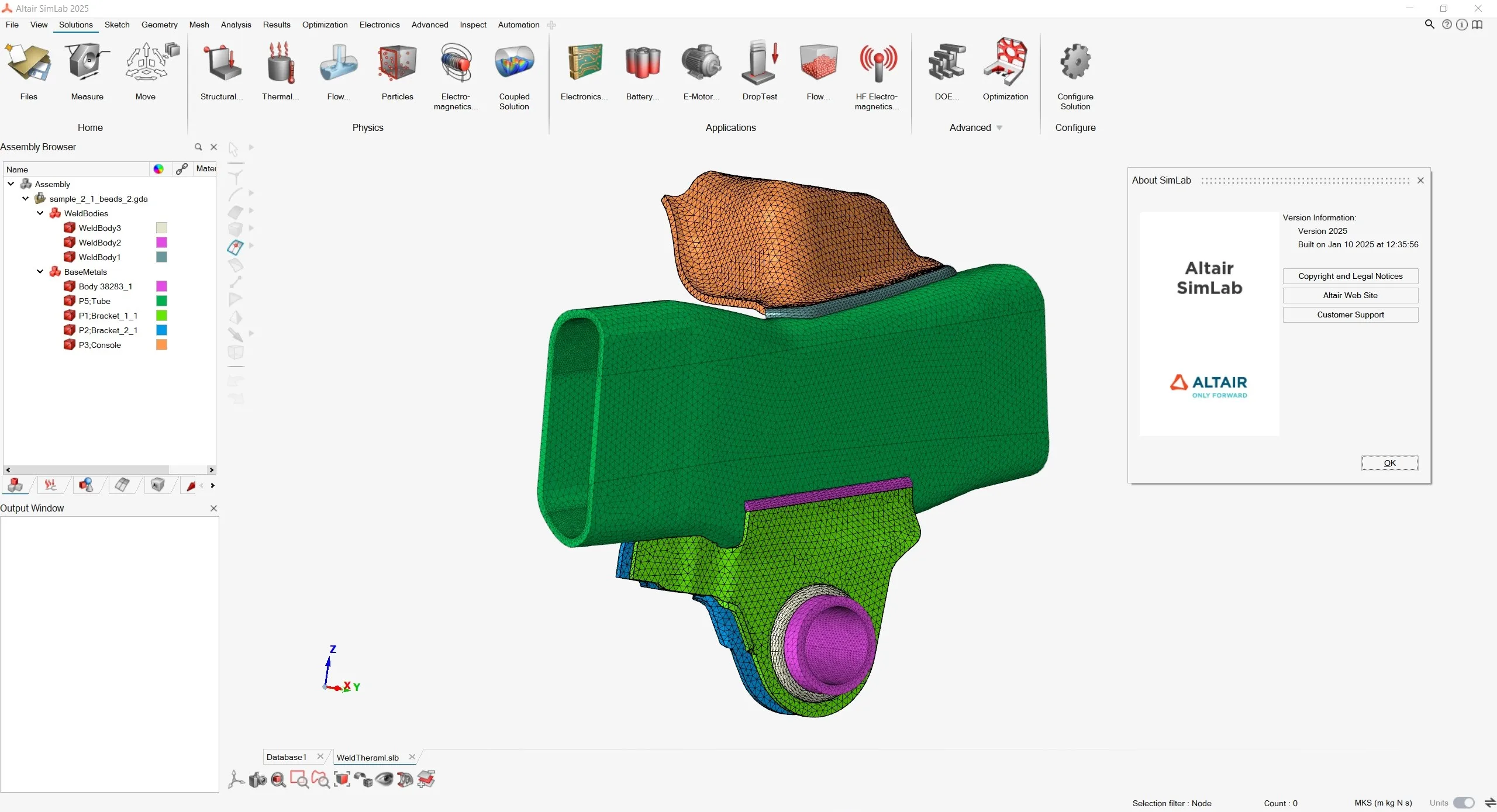The width and height of the screenshot is (1497, 812).
Task: Click the Optimization ribbon icon
Action: (1005, 70)
